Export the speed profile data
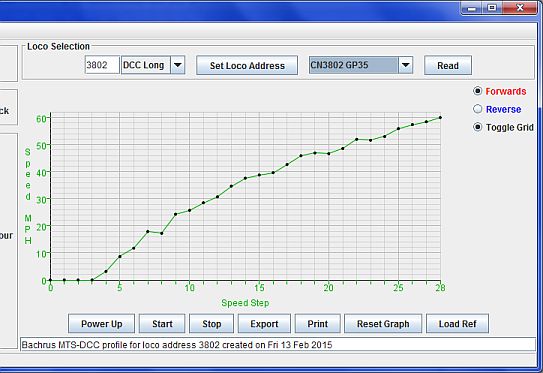543x373 pixels. tap(264, 323)
